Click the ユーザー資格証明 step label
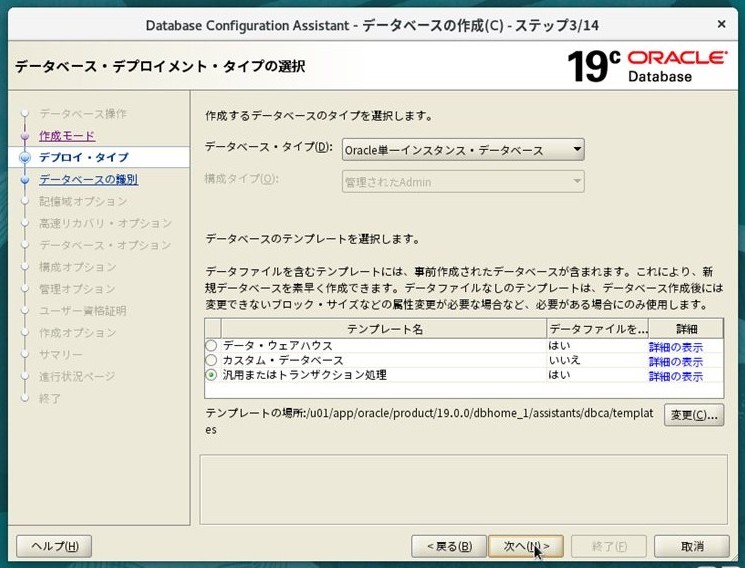 point(83,310)
